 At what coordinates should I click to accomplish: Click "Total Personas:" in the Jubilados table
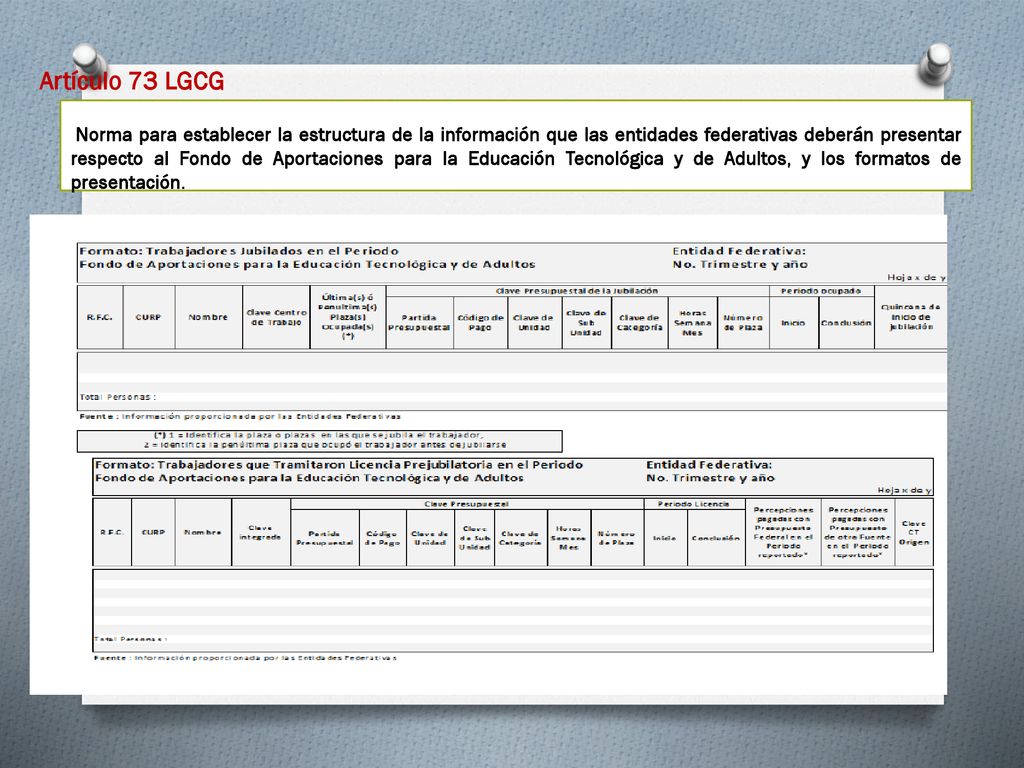click(118, 397)
